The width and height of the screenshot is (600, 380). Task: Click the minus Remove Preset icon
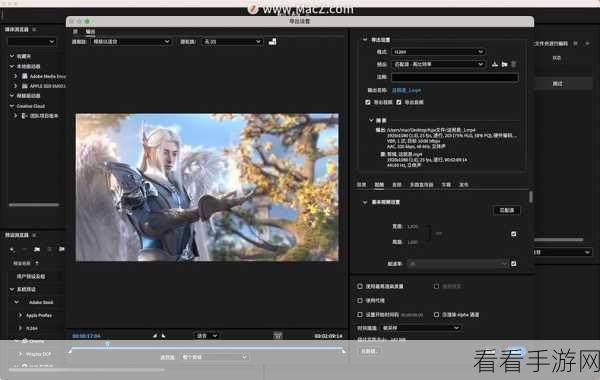[x=24, y=250]
